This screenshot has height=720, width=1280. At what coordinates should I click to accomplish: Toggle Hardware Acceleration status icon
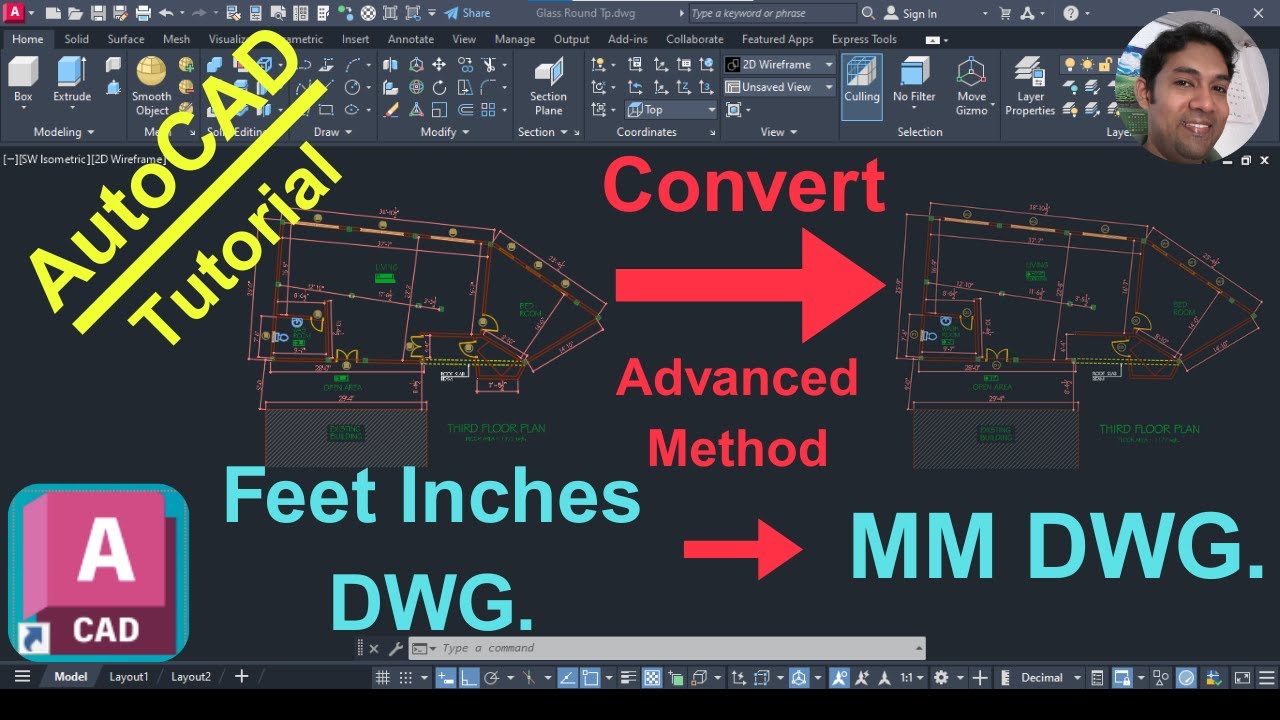click(1187, 677)
